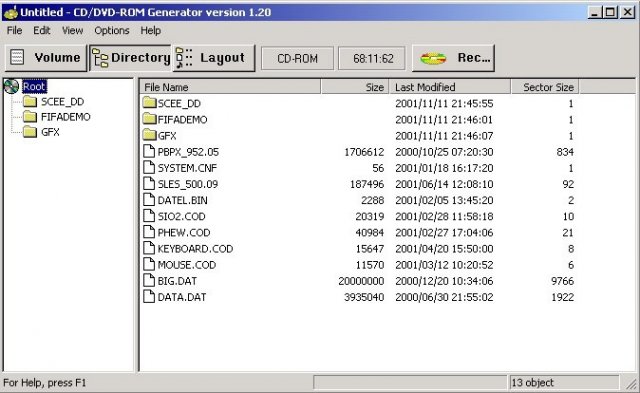The width and height of the screenshot is (640, 393).
Task: Switch to the Layout tab
Action: pyautogui.click(x=214, y=58)
